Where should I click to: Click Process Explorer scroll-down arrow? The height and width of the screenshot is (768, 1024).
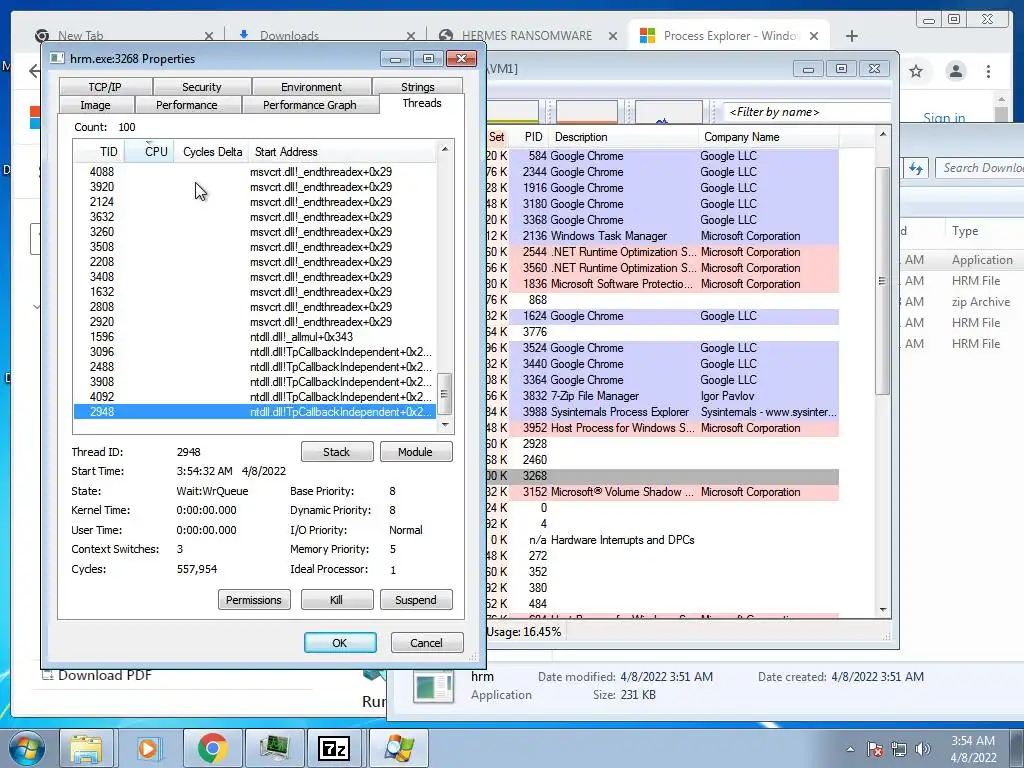click(x=883, y=610)
